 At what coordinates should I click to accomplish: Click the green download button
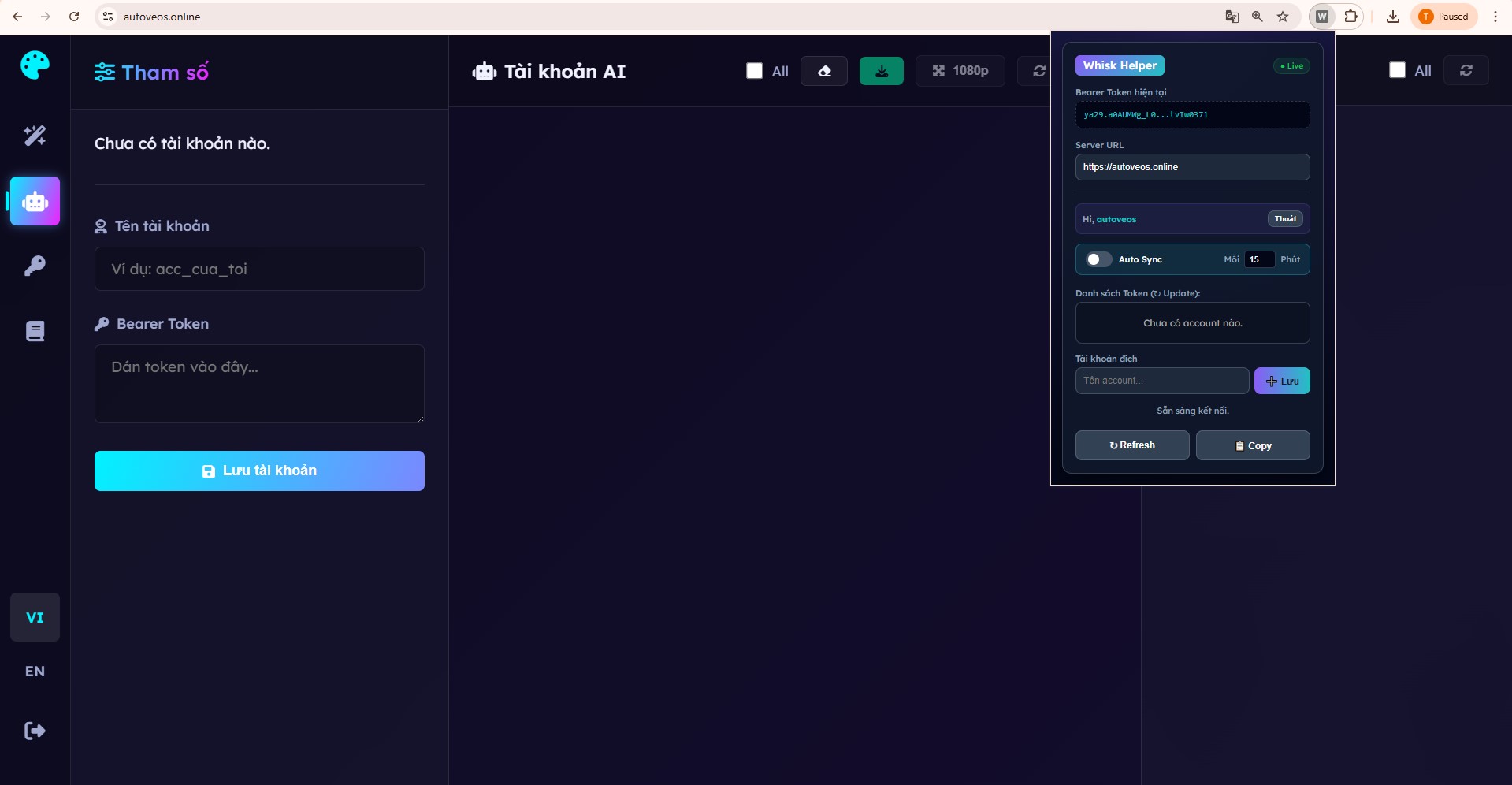pyautogui.click(x=881, y=71)
